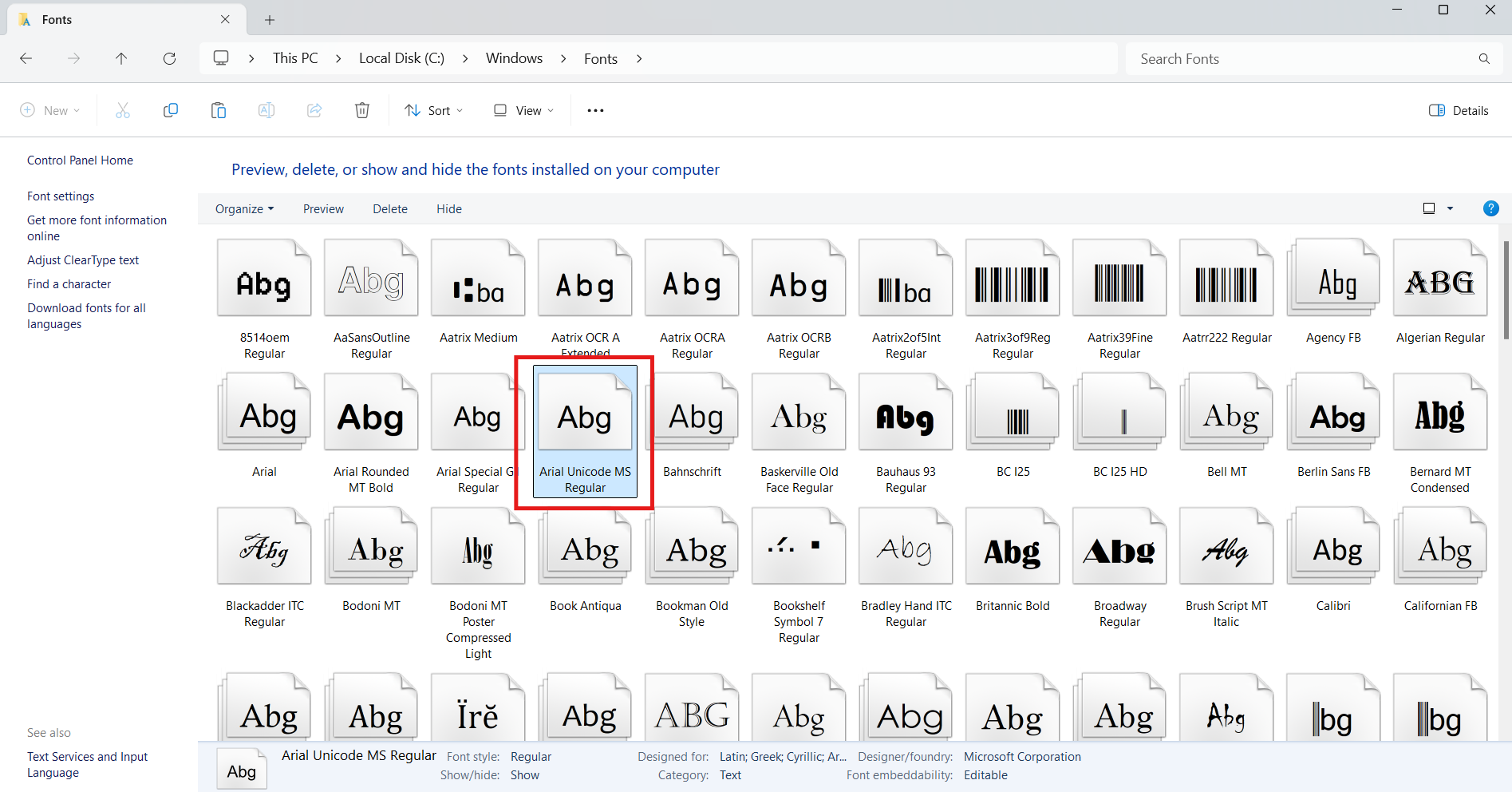This screenshot has width=1512, height=792.
Task: Expand the view options arrow near help
Action: 1450,208
